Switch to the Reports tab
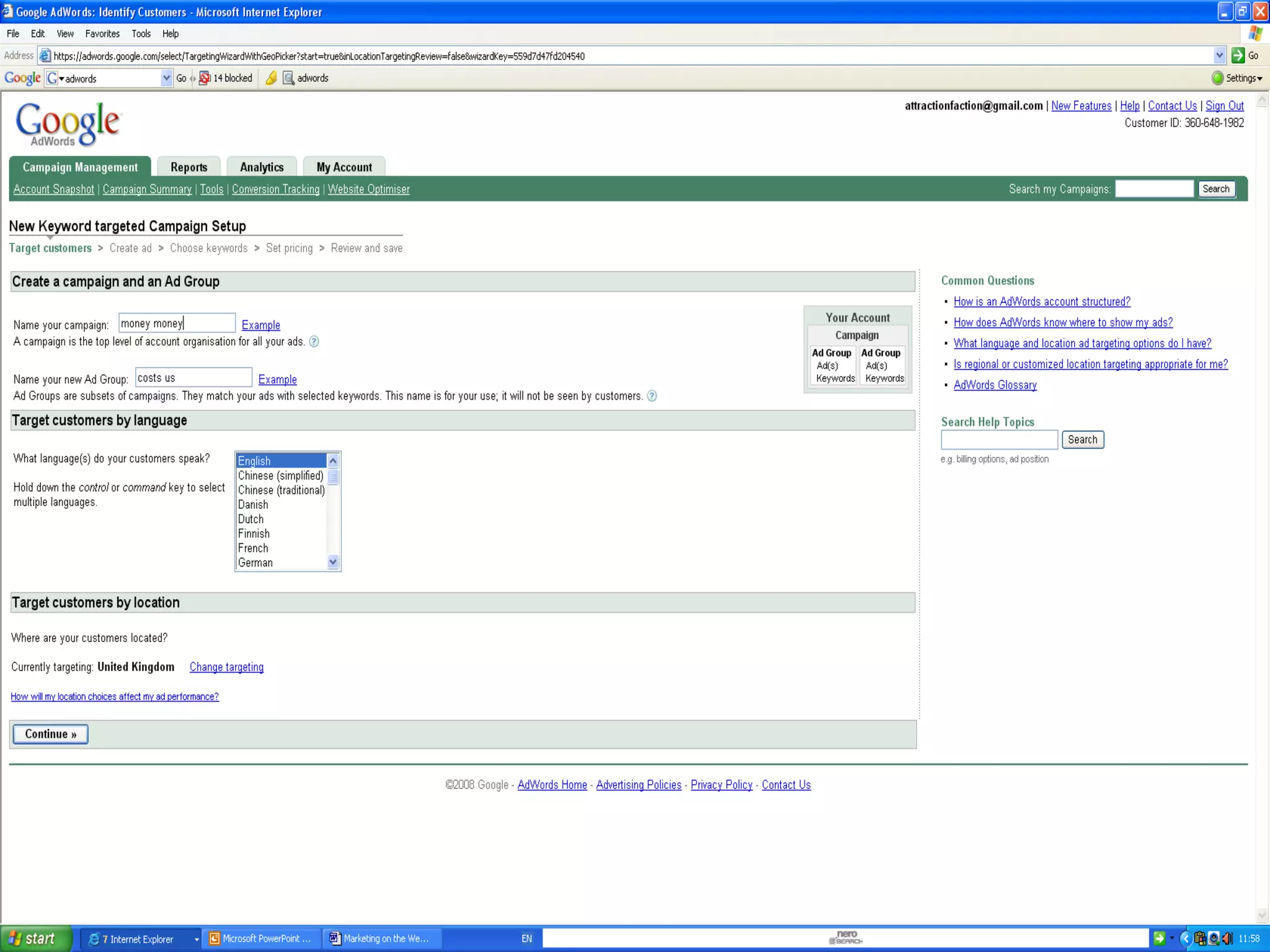 189,167
